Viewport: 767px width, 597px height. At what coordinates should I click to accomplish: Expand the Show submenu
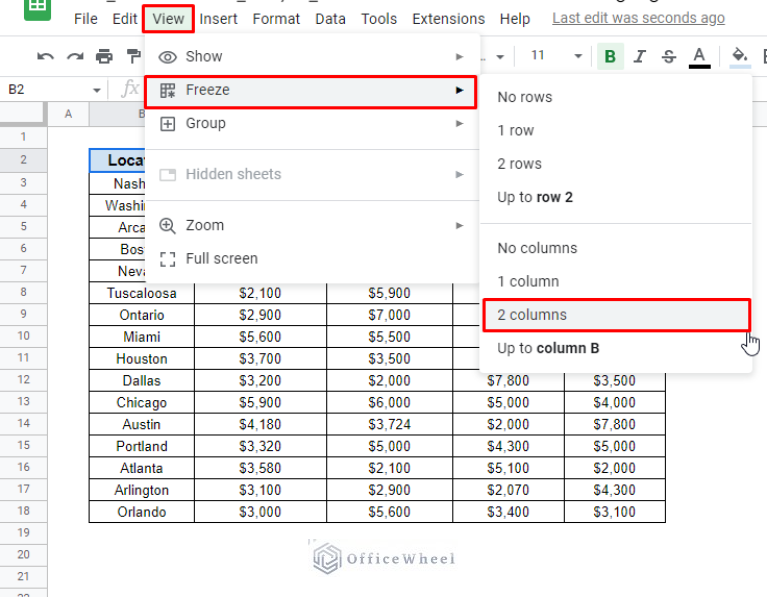click(x=312, y=57)
